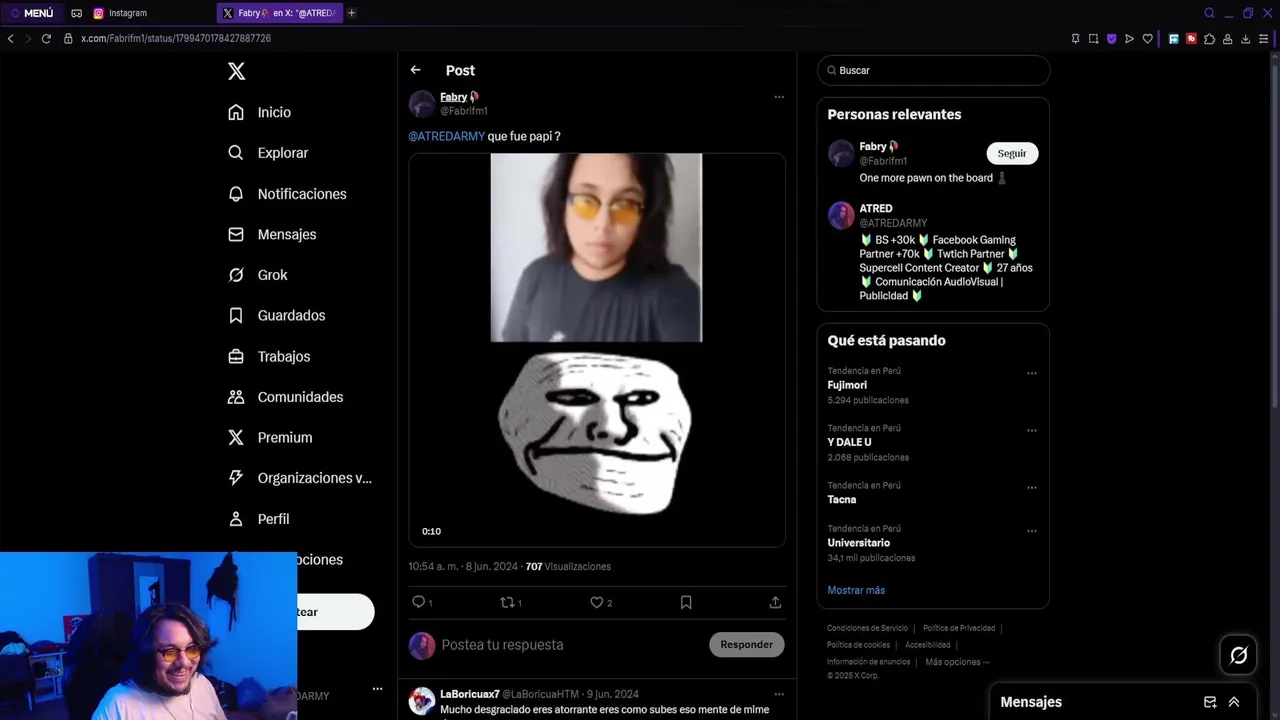The image size is (1280, 720).
Task: Open the more options on Fabry's post
Action: point(779,97)
